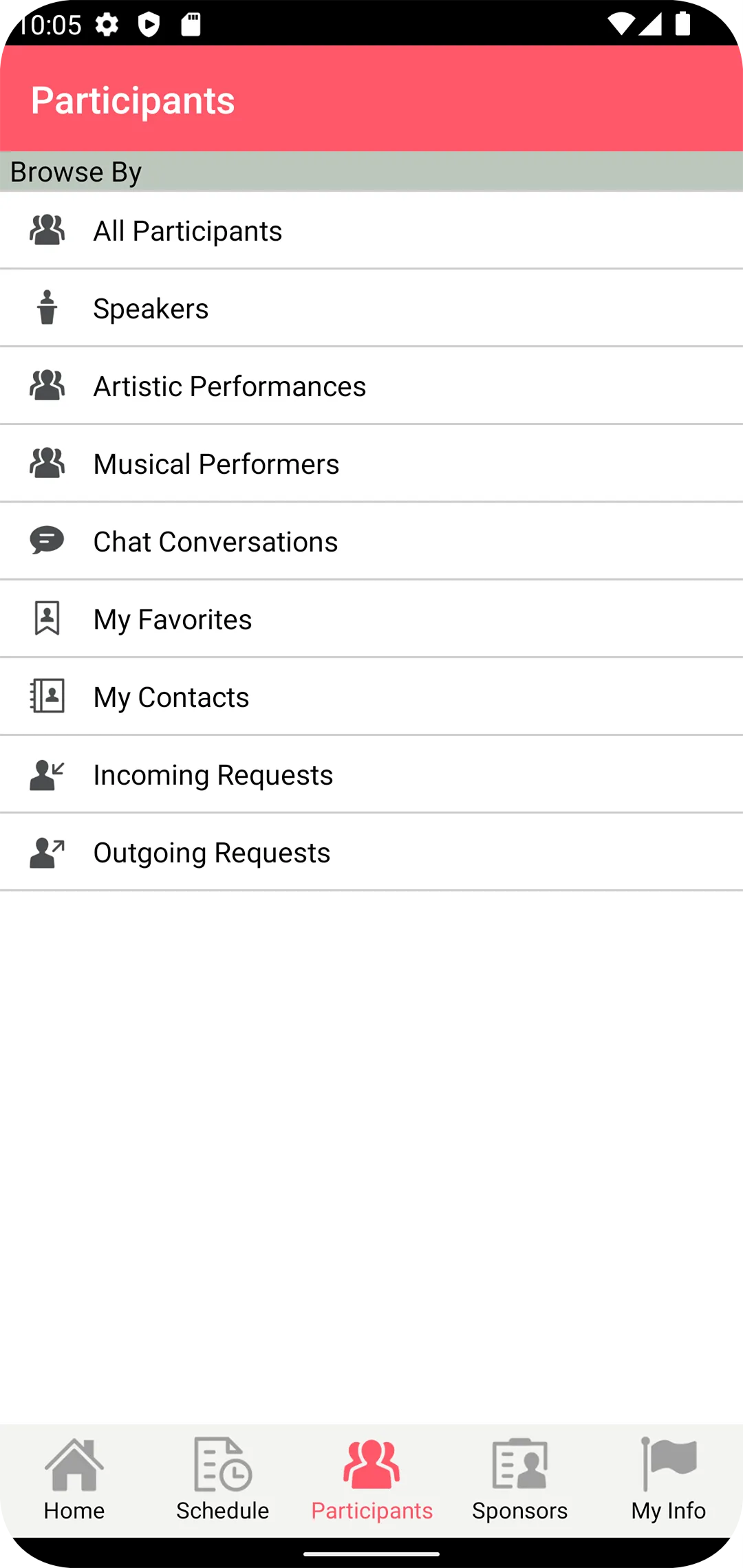Tap the Speakers podium icon
Viewport: 743px width, 1568px height.
click(x=47, y=307)
